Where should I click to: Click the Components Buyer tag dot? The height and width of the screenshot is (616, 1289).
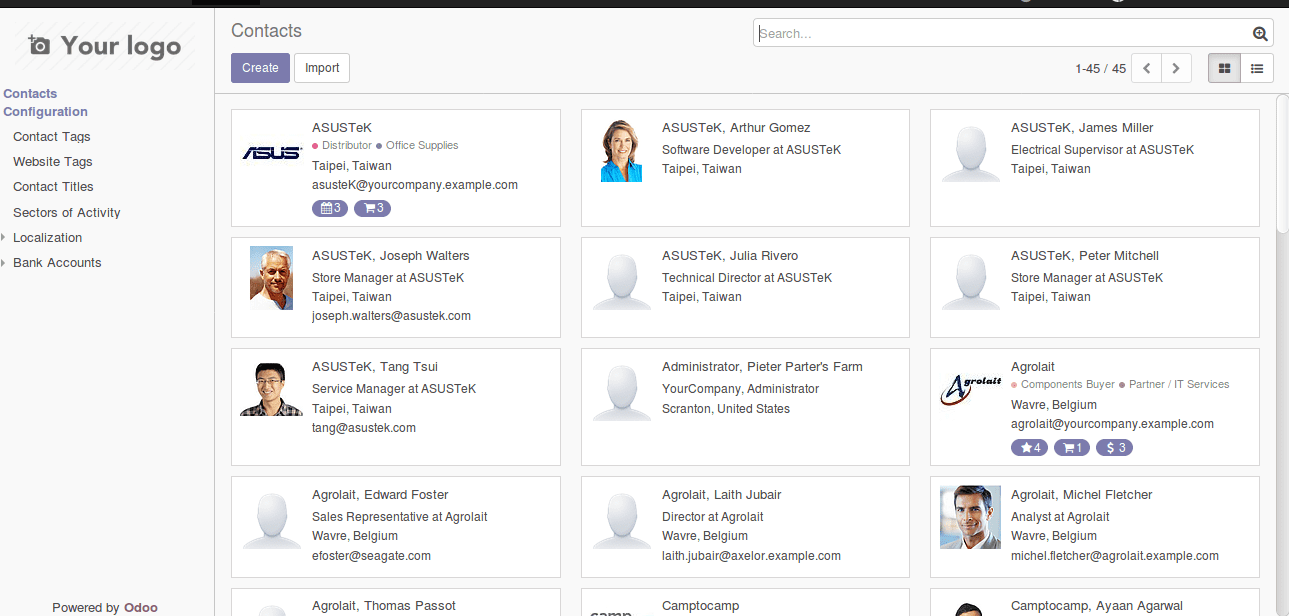click(x=1014, y=385)
